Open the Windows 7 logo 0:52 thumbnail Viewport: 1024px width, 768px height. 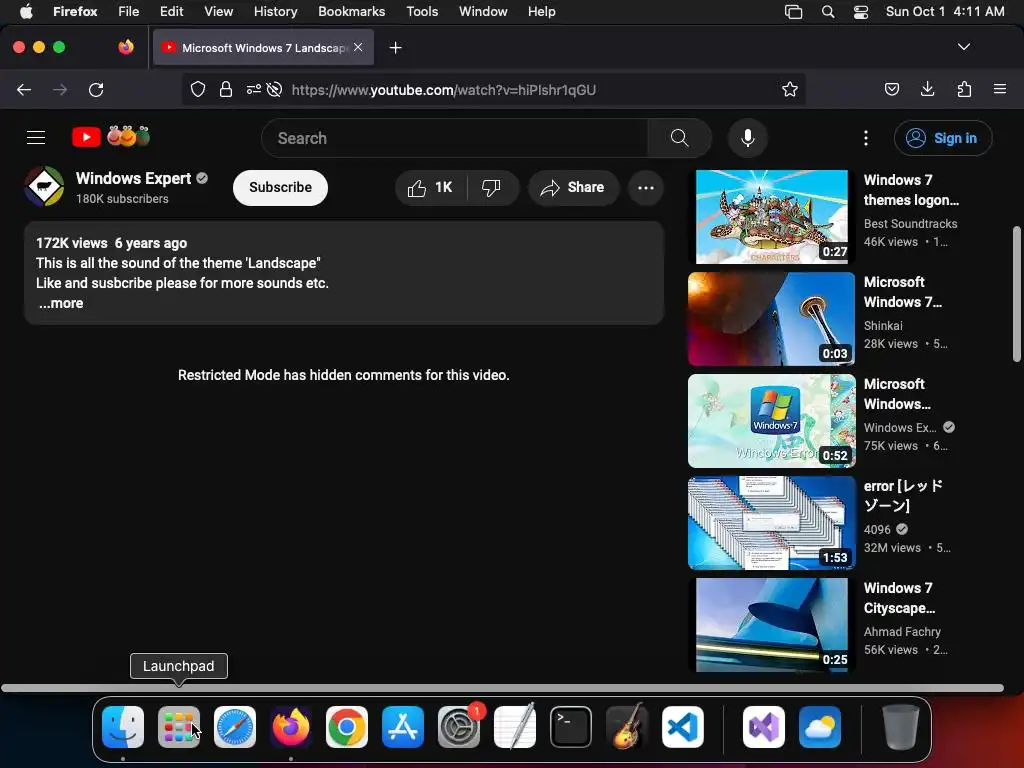tap(771, 421)
